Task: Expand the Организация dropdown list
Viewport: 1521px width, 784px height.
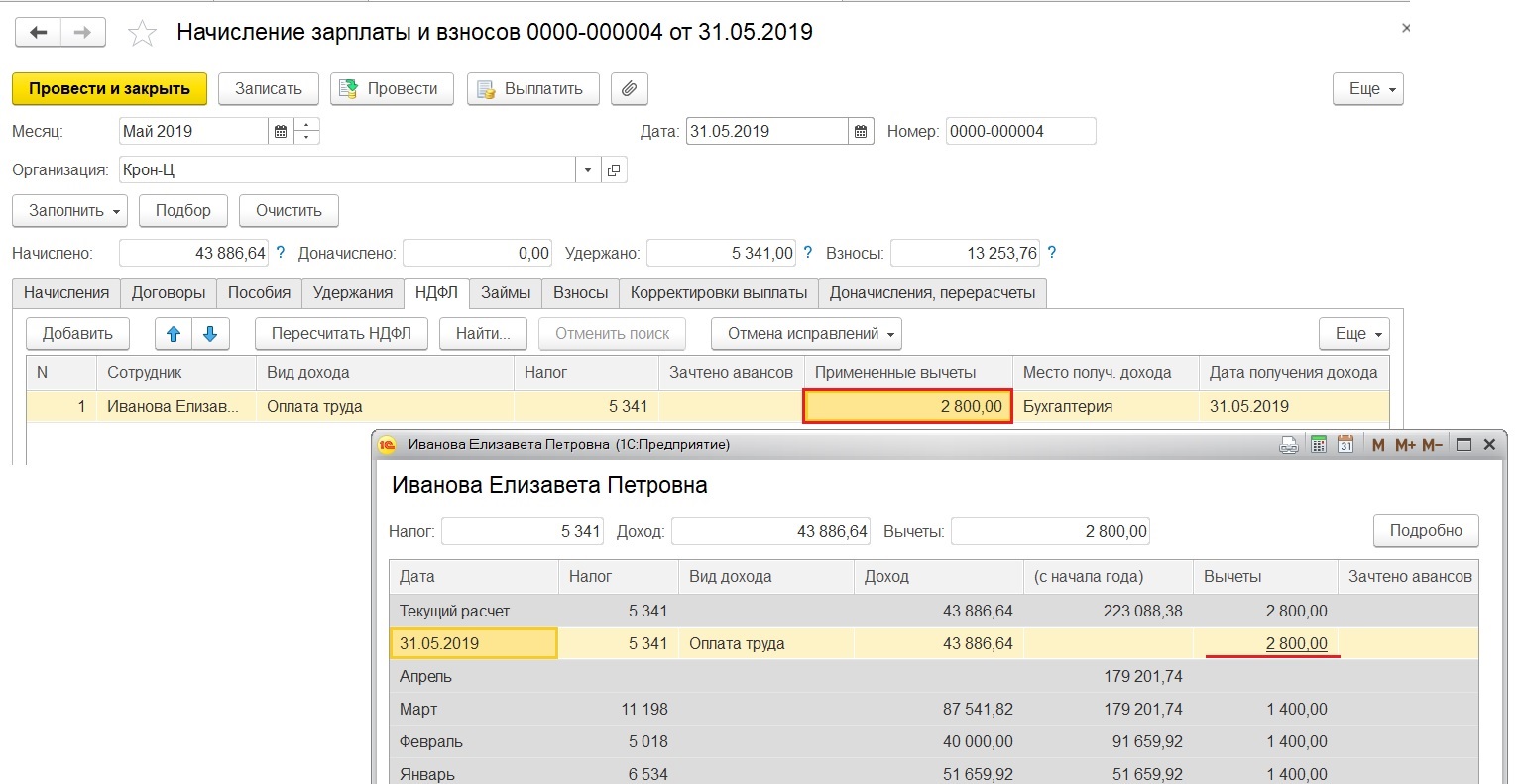Action: tap(588, 170)
